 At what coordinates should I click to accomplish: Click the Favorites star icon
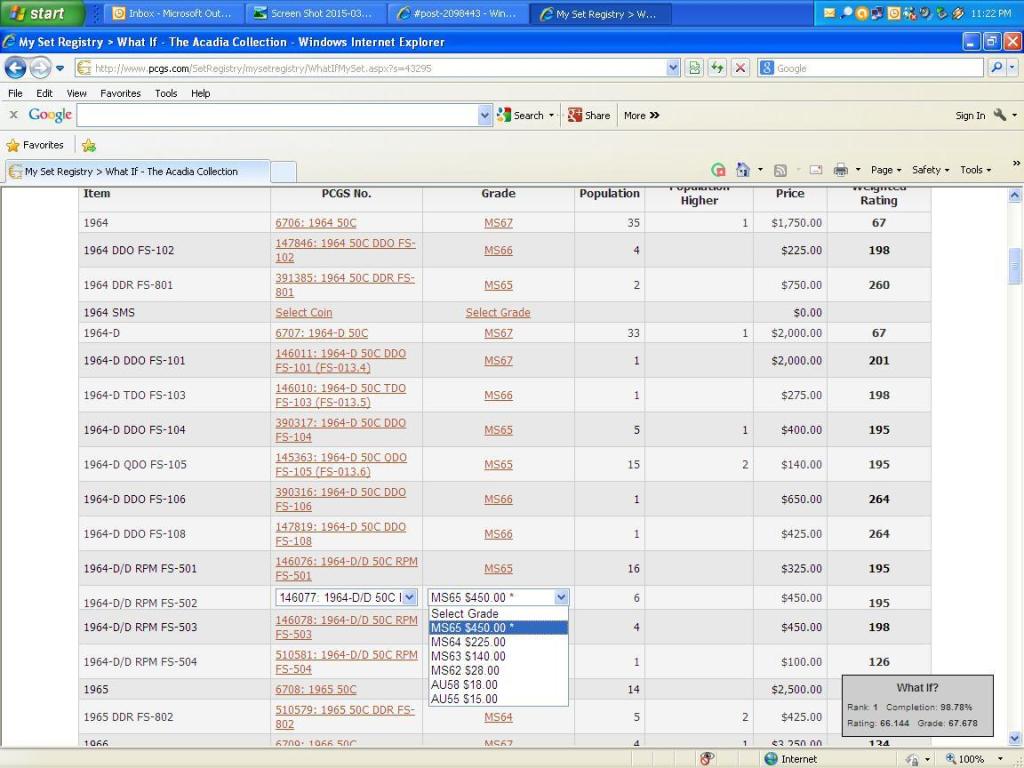point(13,145)
